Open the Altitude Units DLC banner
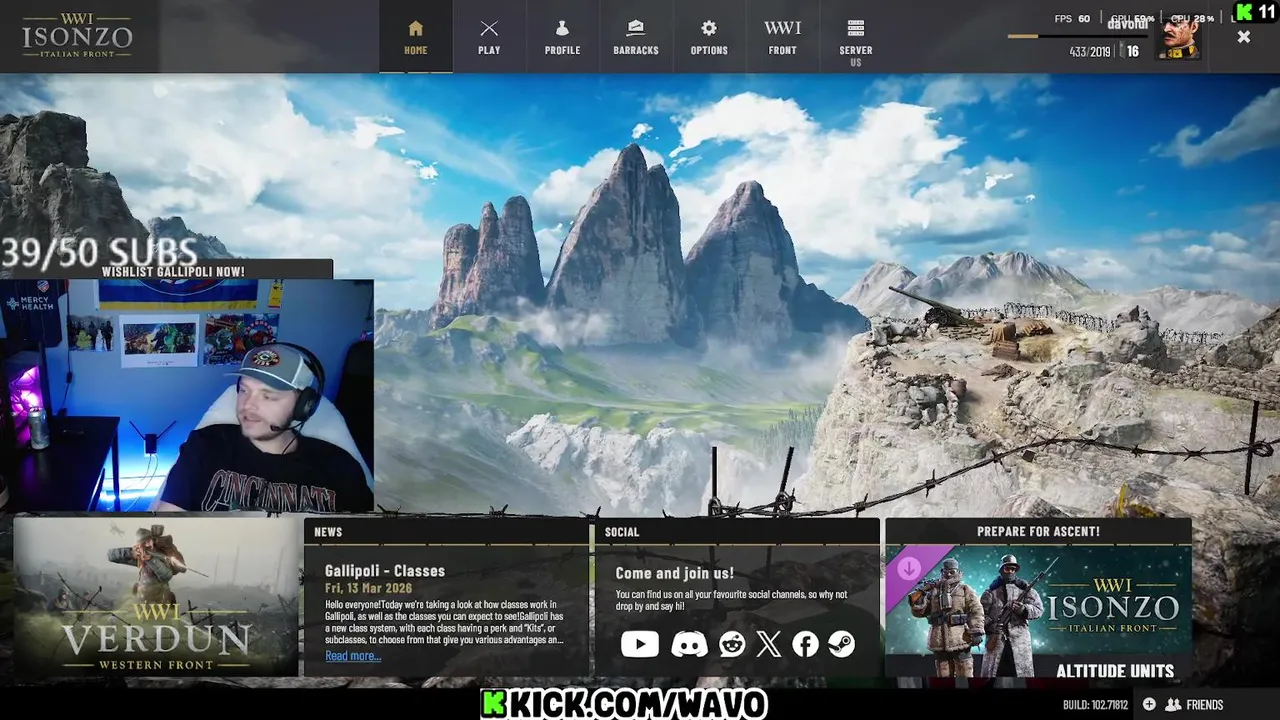The width and height of the screenshot is (1280, 720). tap(1038, 613)
